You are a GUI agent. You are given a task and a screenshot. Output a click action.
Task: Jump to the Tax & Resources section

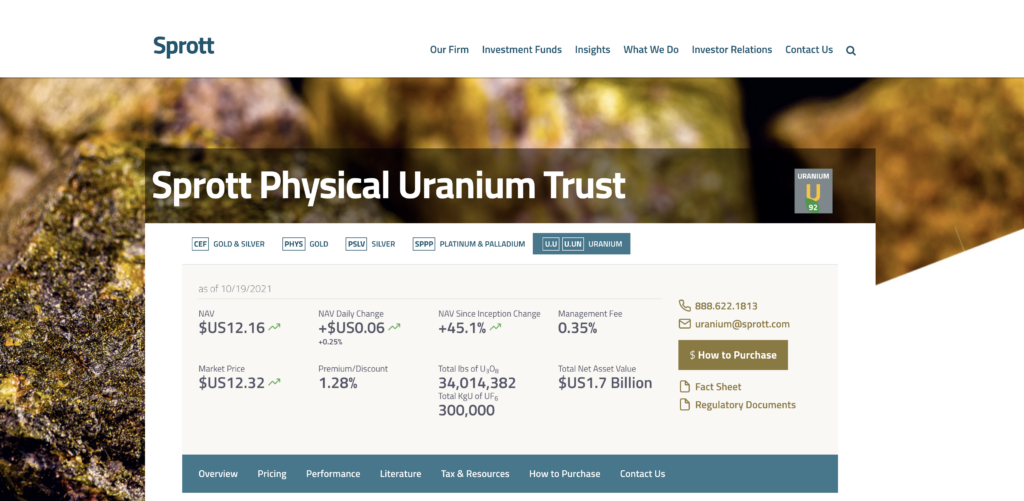475,474
